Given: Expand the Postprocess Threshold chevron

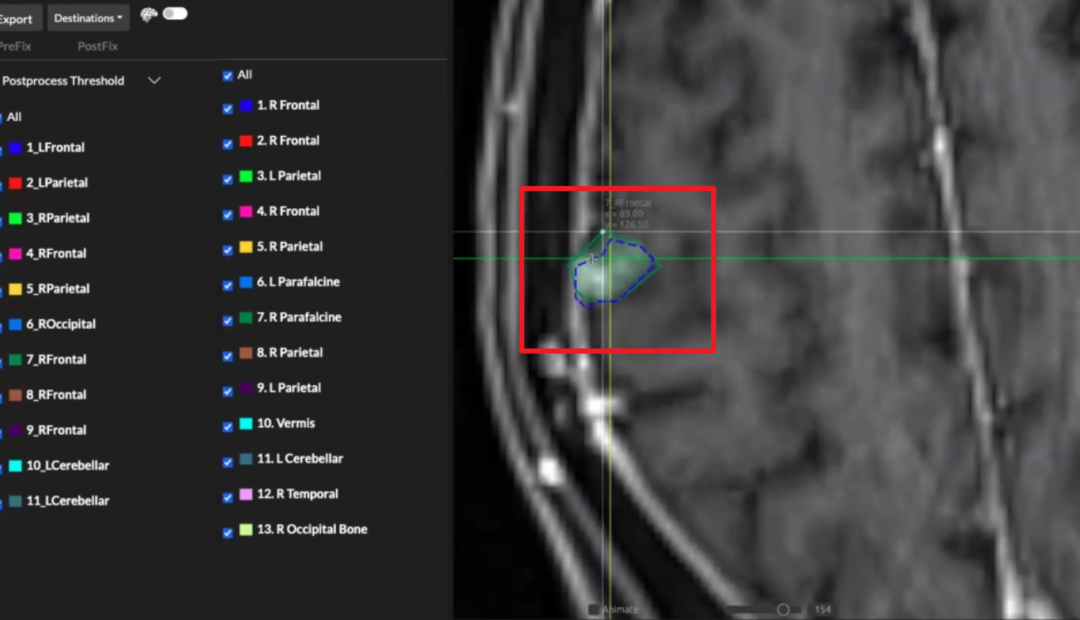Looking at the screenshot, I should 154,81.
